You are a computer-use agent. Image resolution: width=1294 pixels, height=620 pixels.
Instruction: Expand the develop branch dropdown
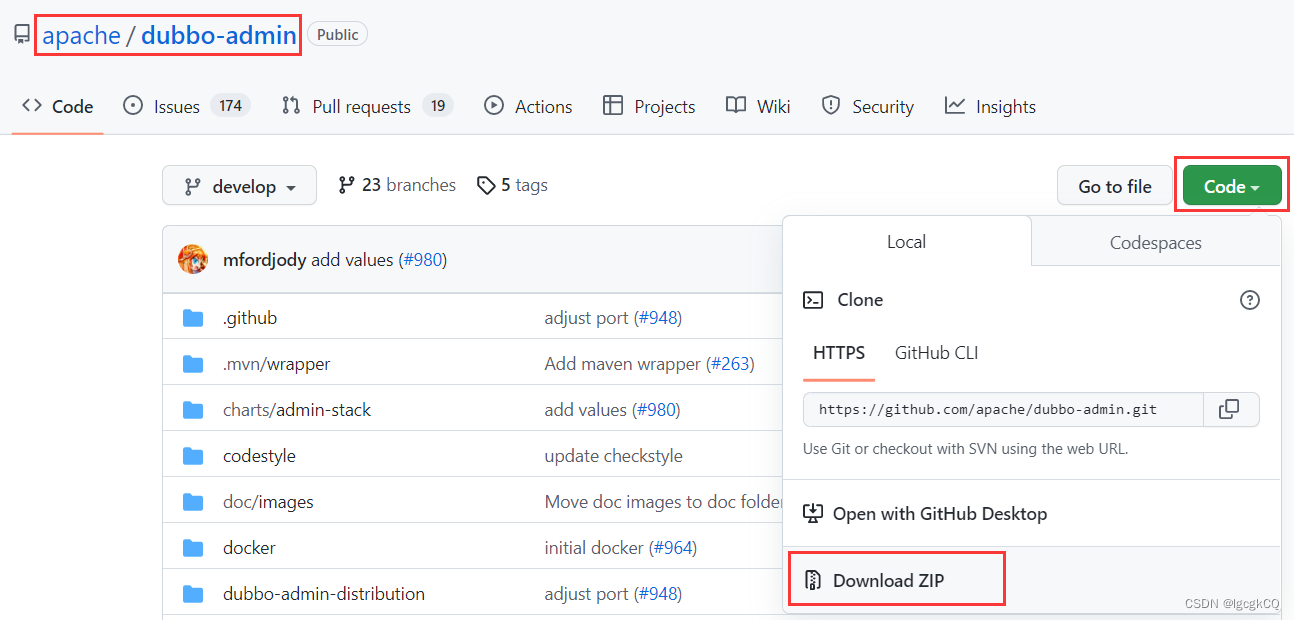coord(239,186)
